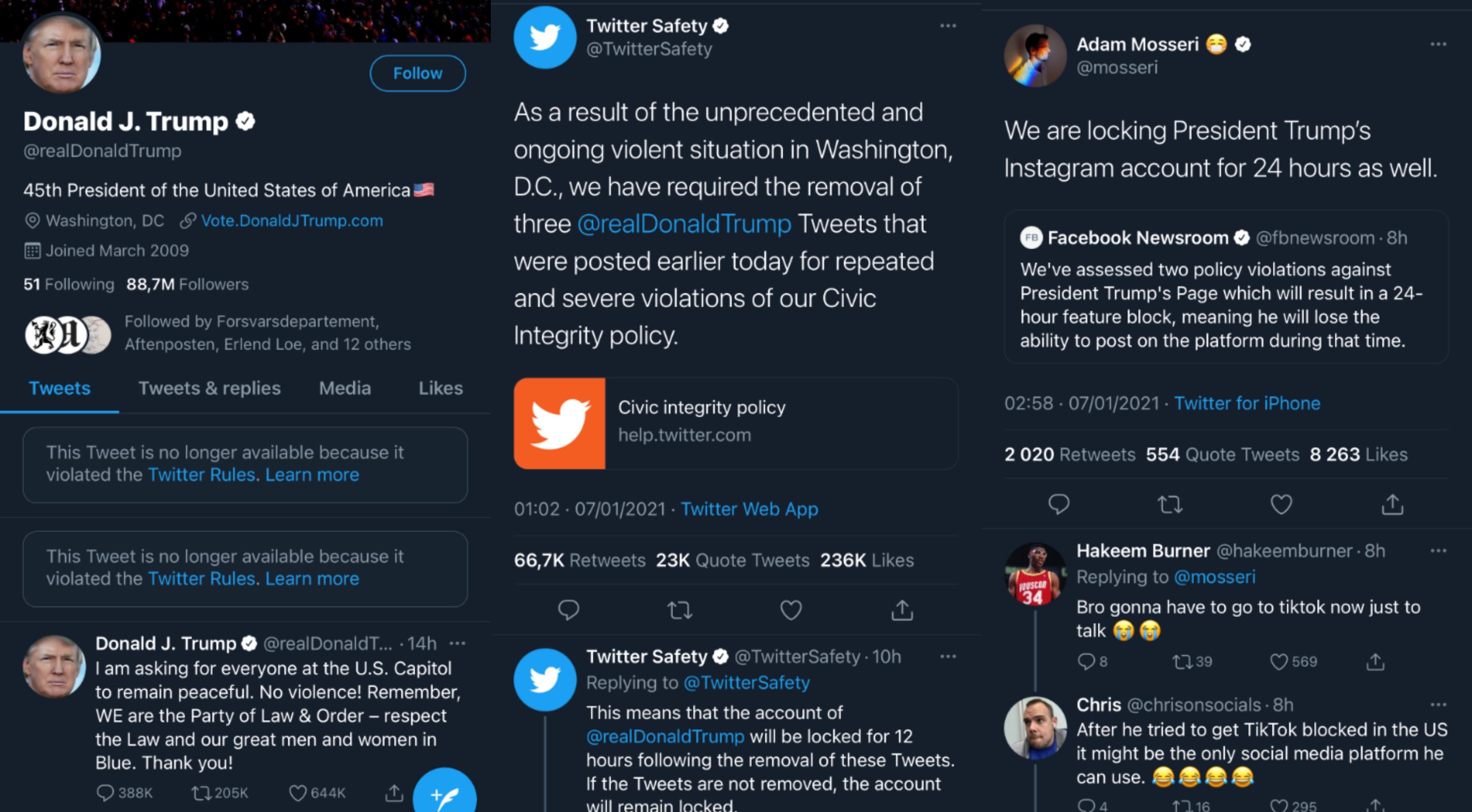Open more options on Twitter Safety tweet
Image resolution: width=1472 pixels, height=812 pixels.
pyautogui.click(x=948, y=26)
